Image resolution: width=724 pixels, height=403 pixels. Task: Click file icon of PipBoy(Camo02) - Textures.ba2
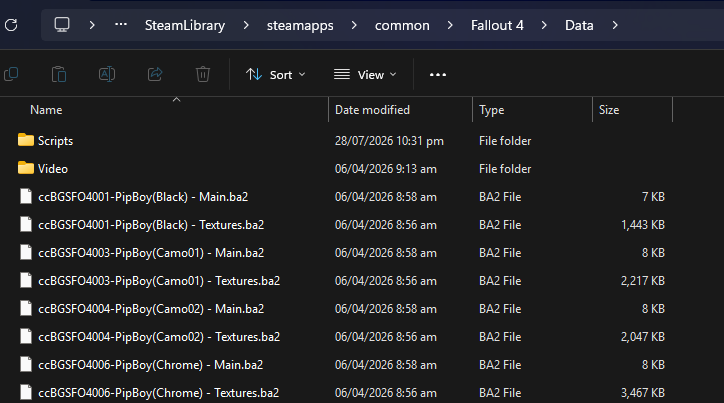[x=26, y=337]
